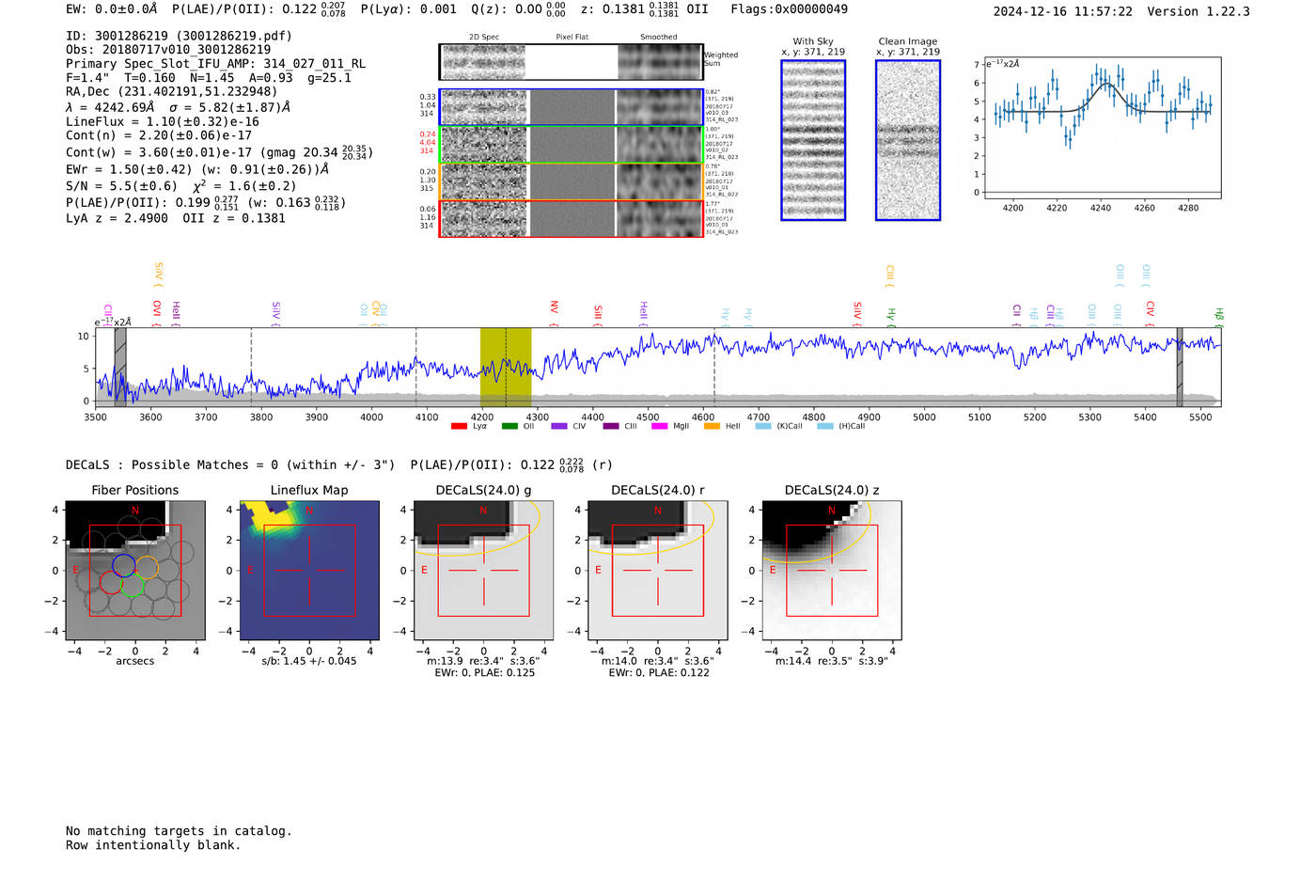Click the blue fiber circle in Fiber Positions
Screen dimensions: 1316x896
pyautogui.click(x=124, y=565)
